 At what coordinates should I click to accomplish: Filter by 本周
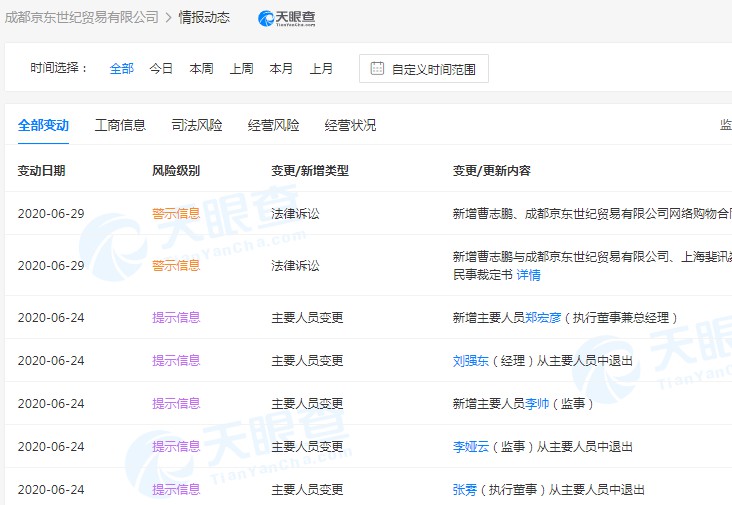[x=201, y=69]
